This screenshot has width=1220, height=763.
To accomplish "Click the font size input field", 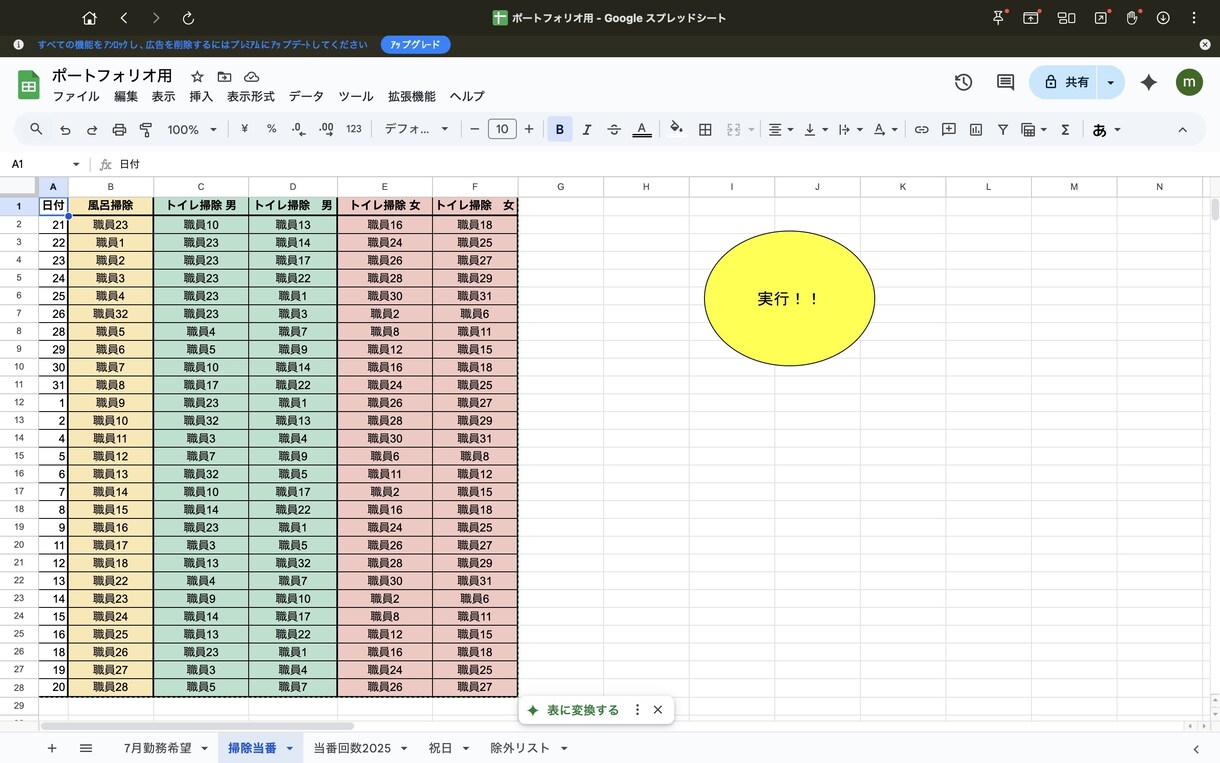I will [502, 129].
